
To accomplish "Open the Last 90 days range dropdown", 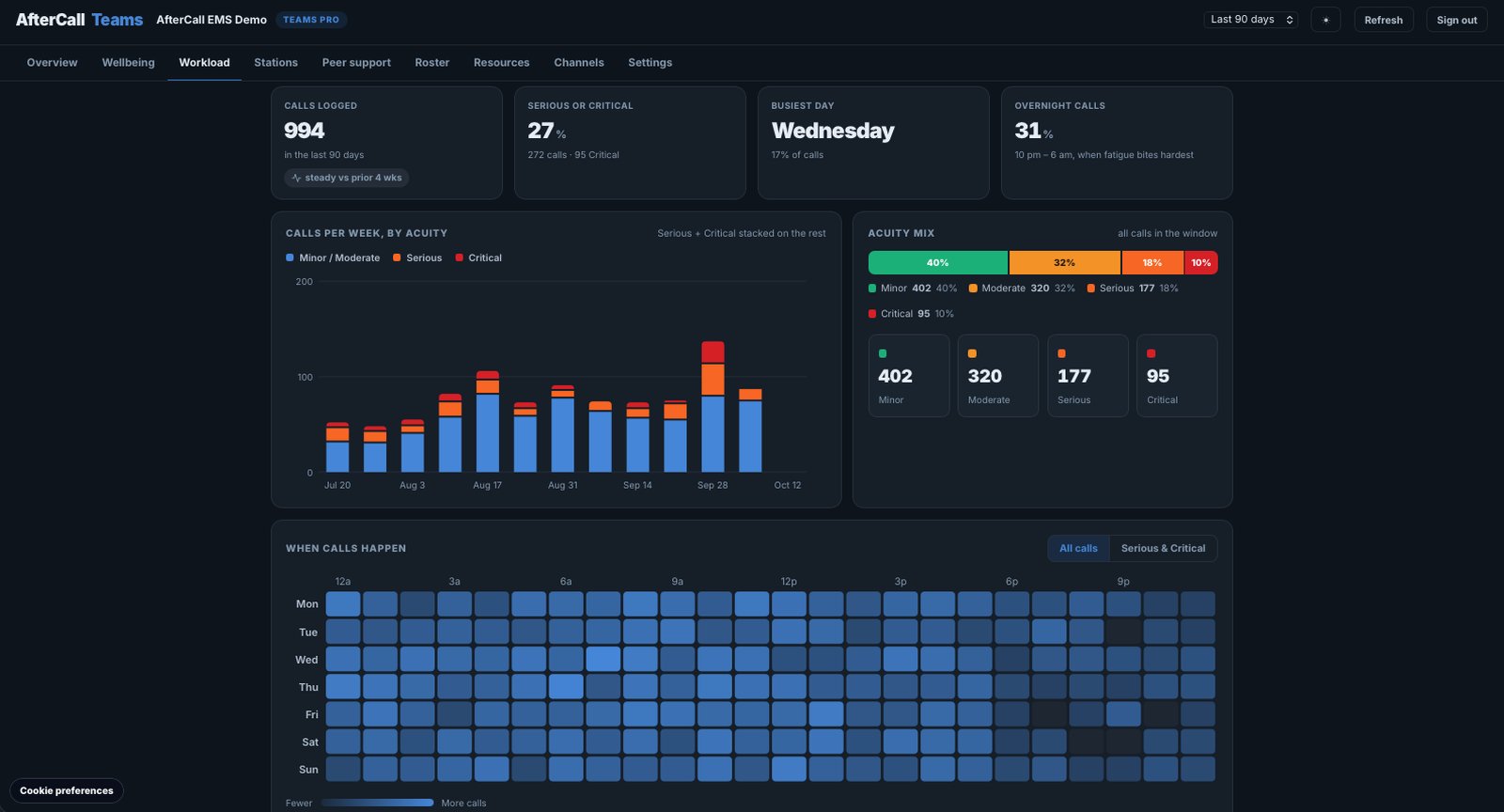I will click(x=1250, y=20).
